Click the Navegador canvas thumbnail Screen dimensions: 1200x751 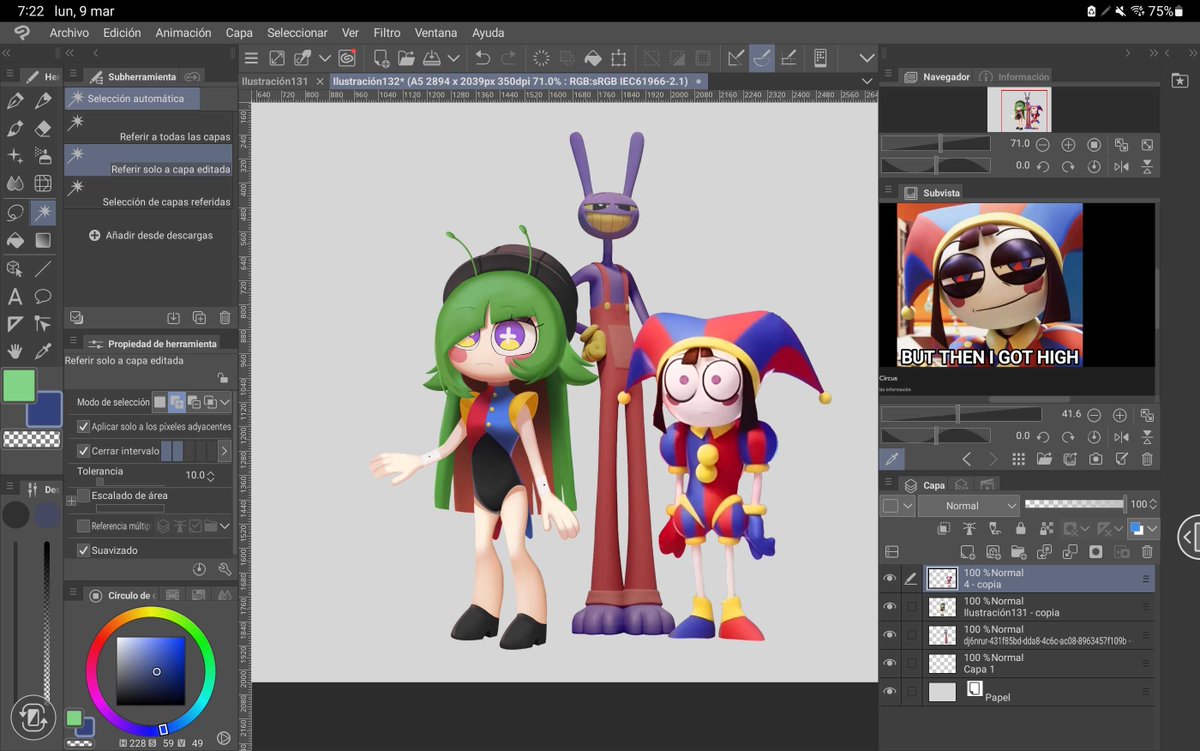pyautogui.click(x=1019, y=109)
